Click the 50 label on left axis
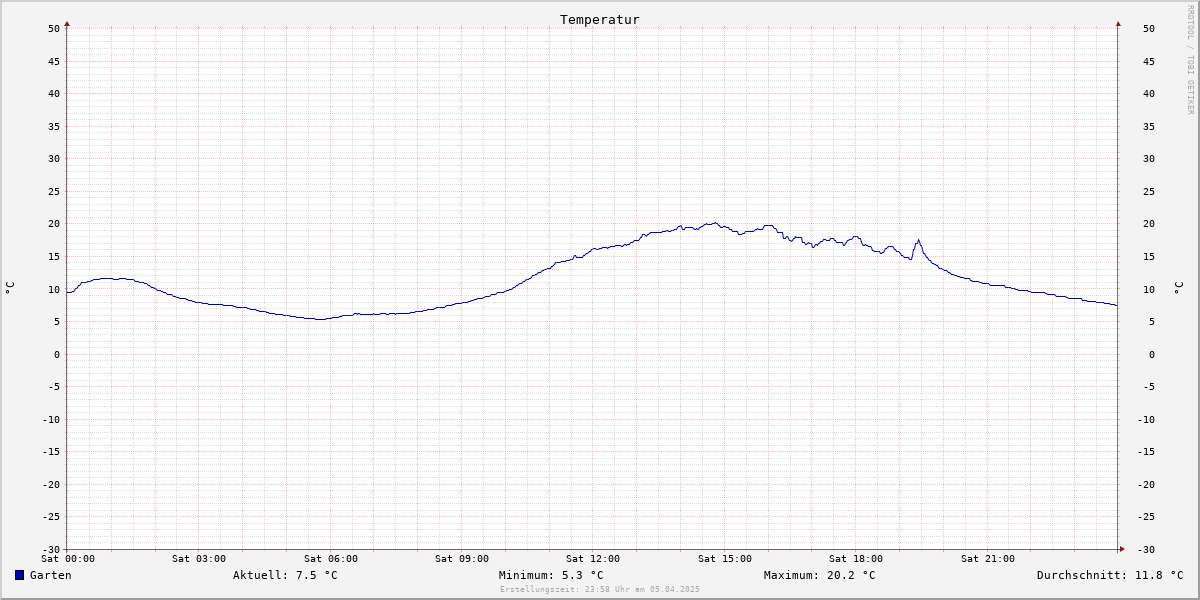 (54, 28)
